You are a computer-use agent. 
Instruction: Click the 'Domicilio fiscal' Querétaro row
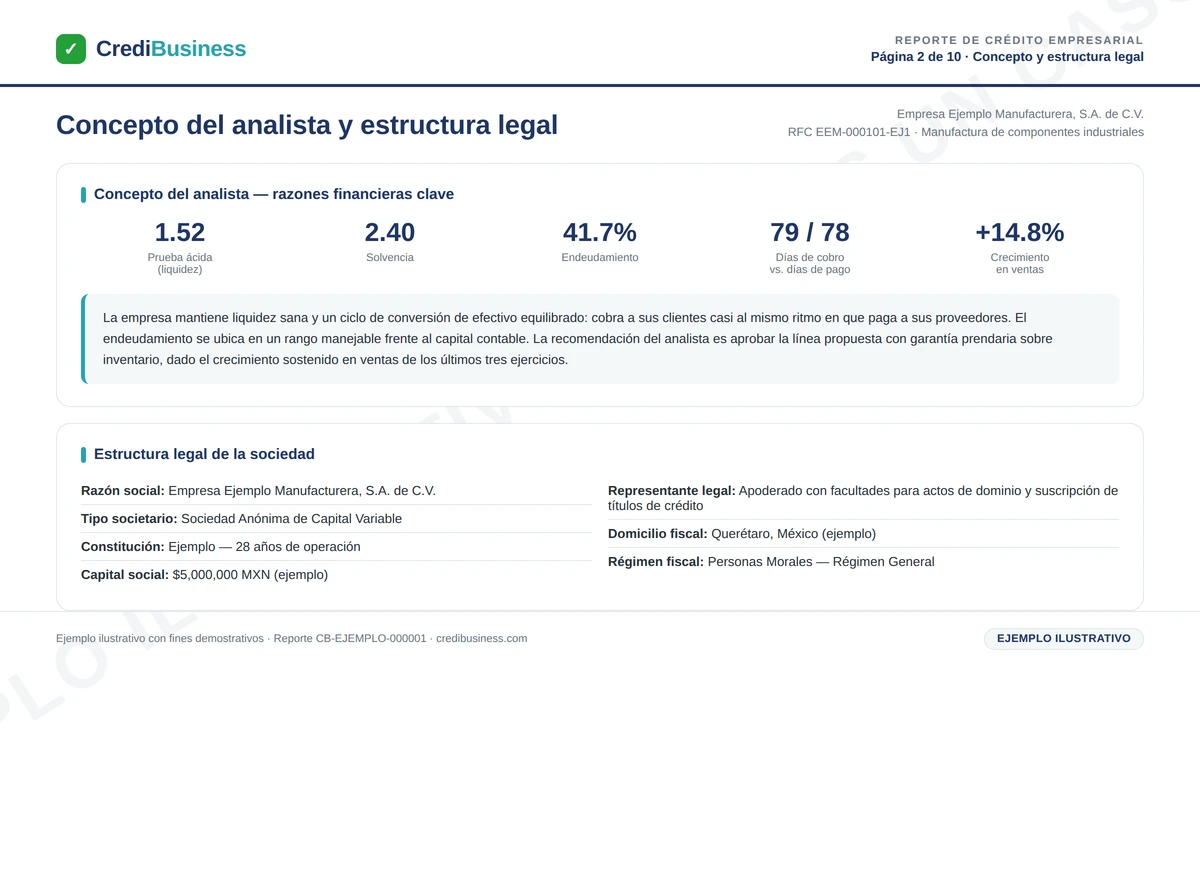[x=863, y=534]
